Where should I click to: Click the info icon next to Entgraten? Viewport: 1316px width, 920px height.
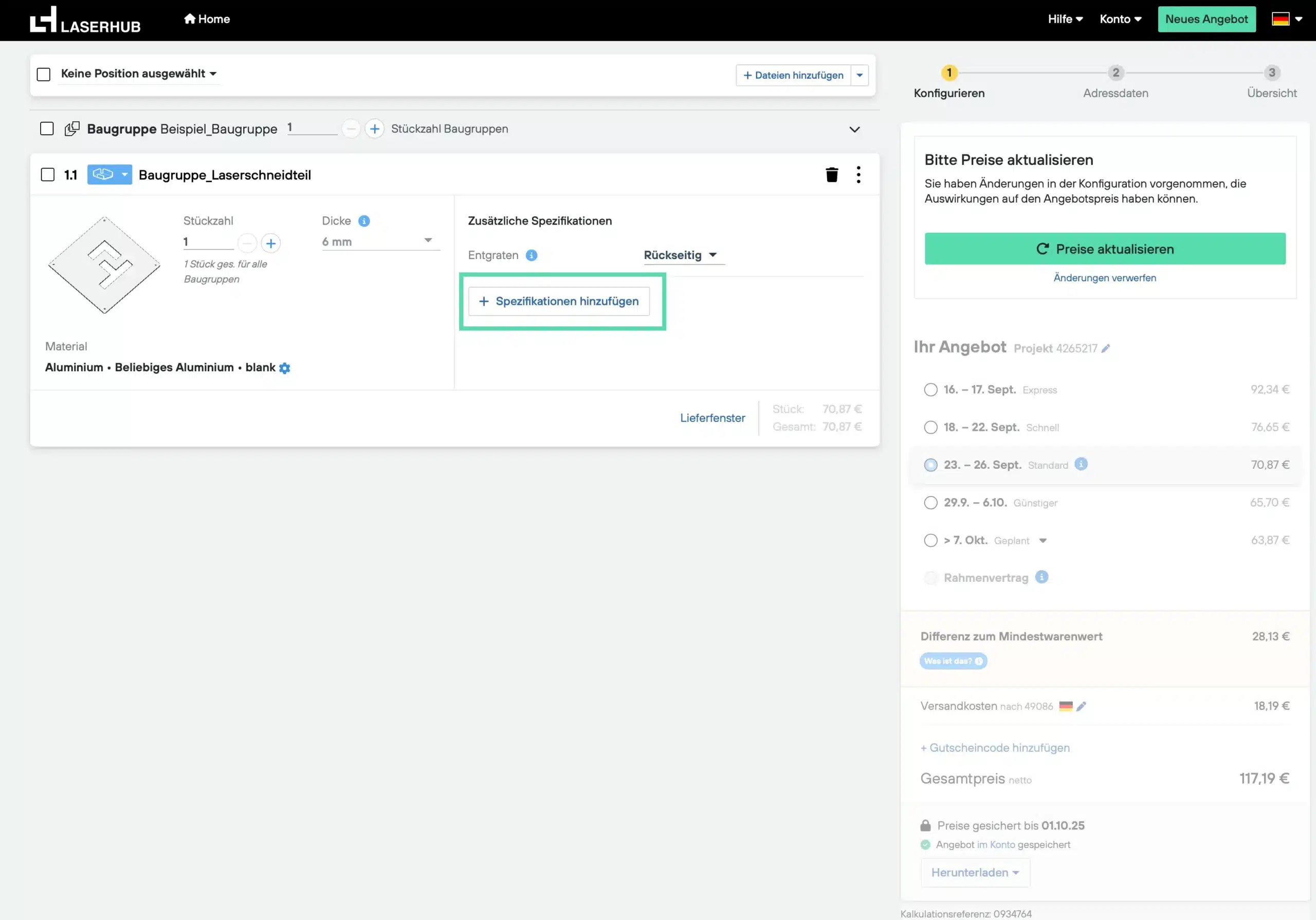[532, 255]
